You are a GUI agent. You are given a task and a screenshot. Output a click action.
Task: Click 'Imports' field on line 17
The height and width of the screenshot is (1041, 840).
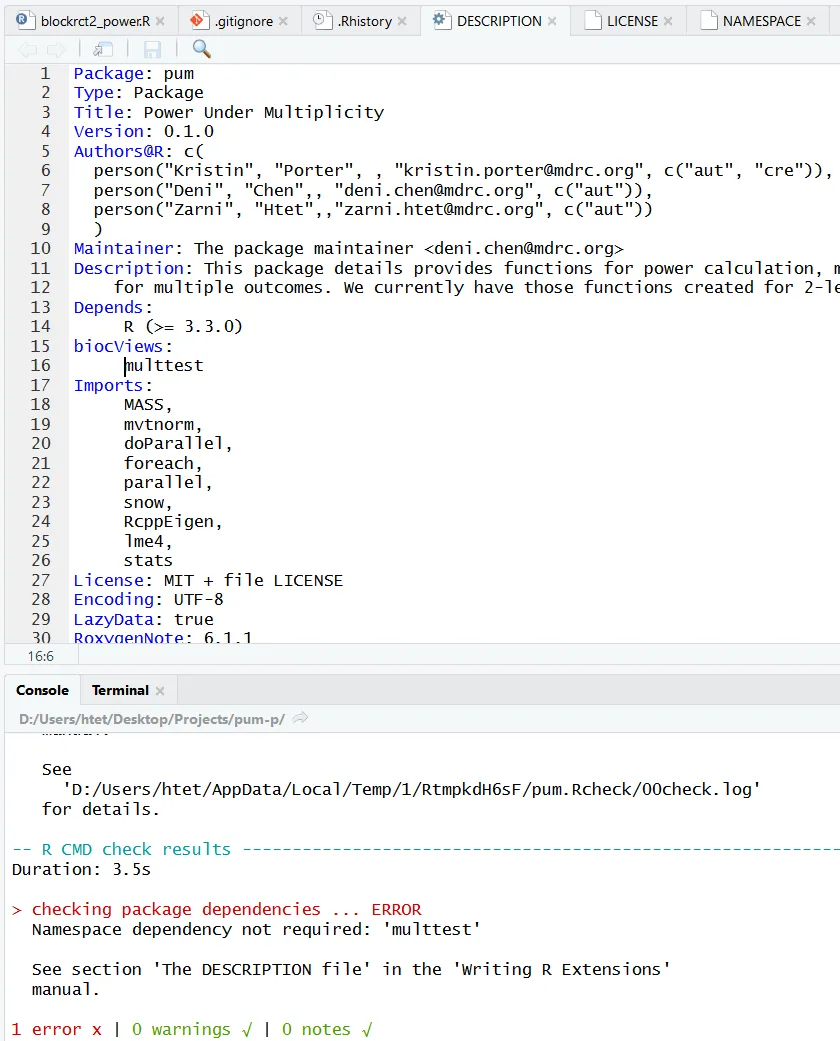pyautogui.click(x=108, y=386)
